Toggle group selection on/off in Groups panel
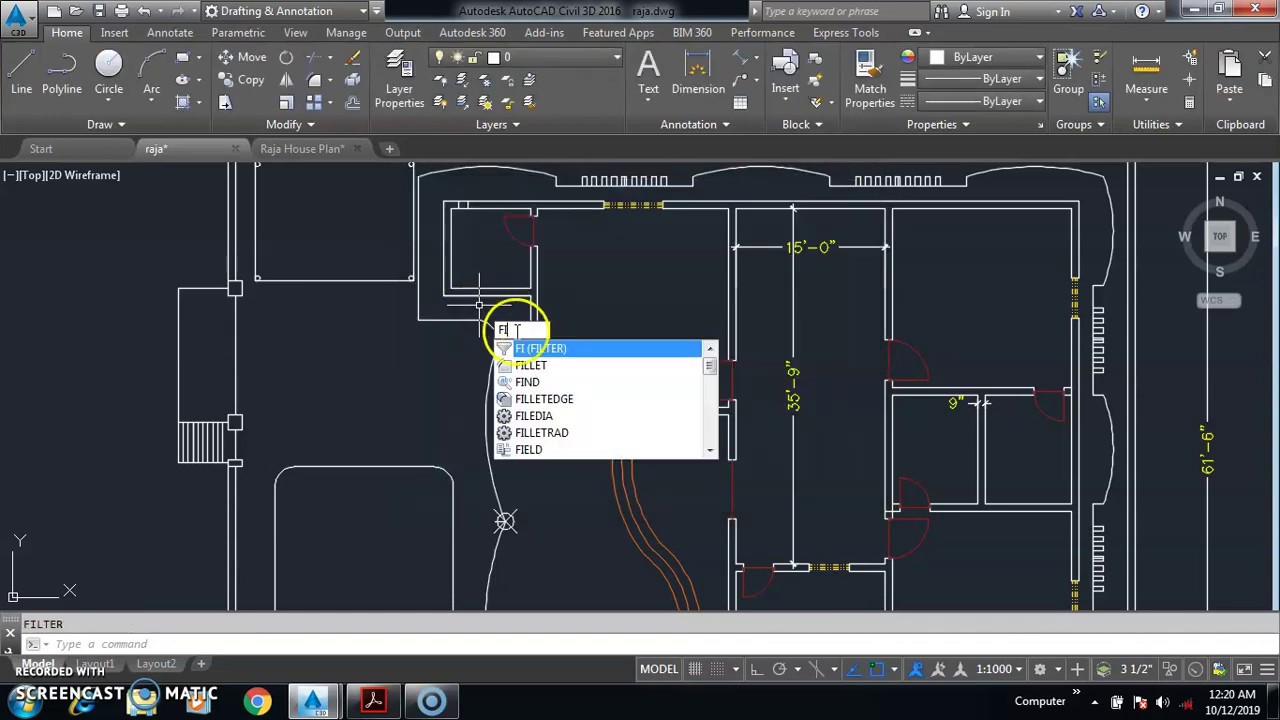The image size is (1280, 720). (1098, 102)
